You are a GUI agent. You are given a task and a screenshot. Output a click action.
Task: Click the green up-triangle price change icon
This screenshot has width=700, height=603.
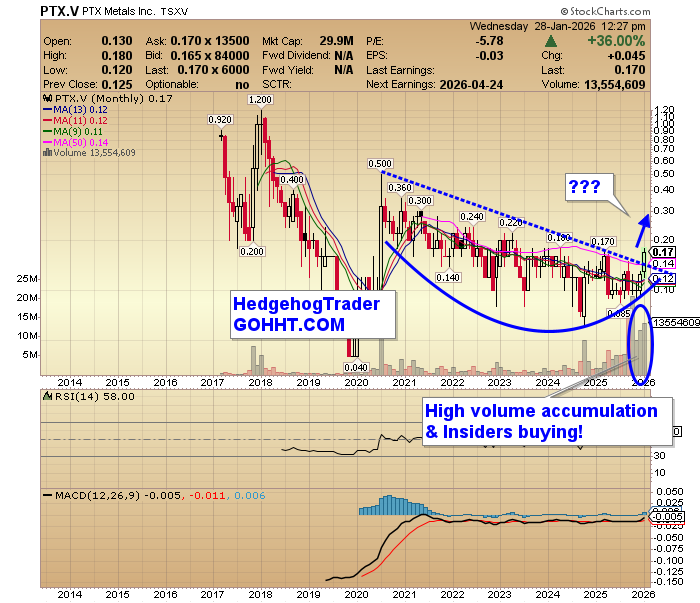[551, 42]
